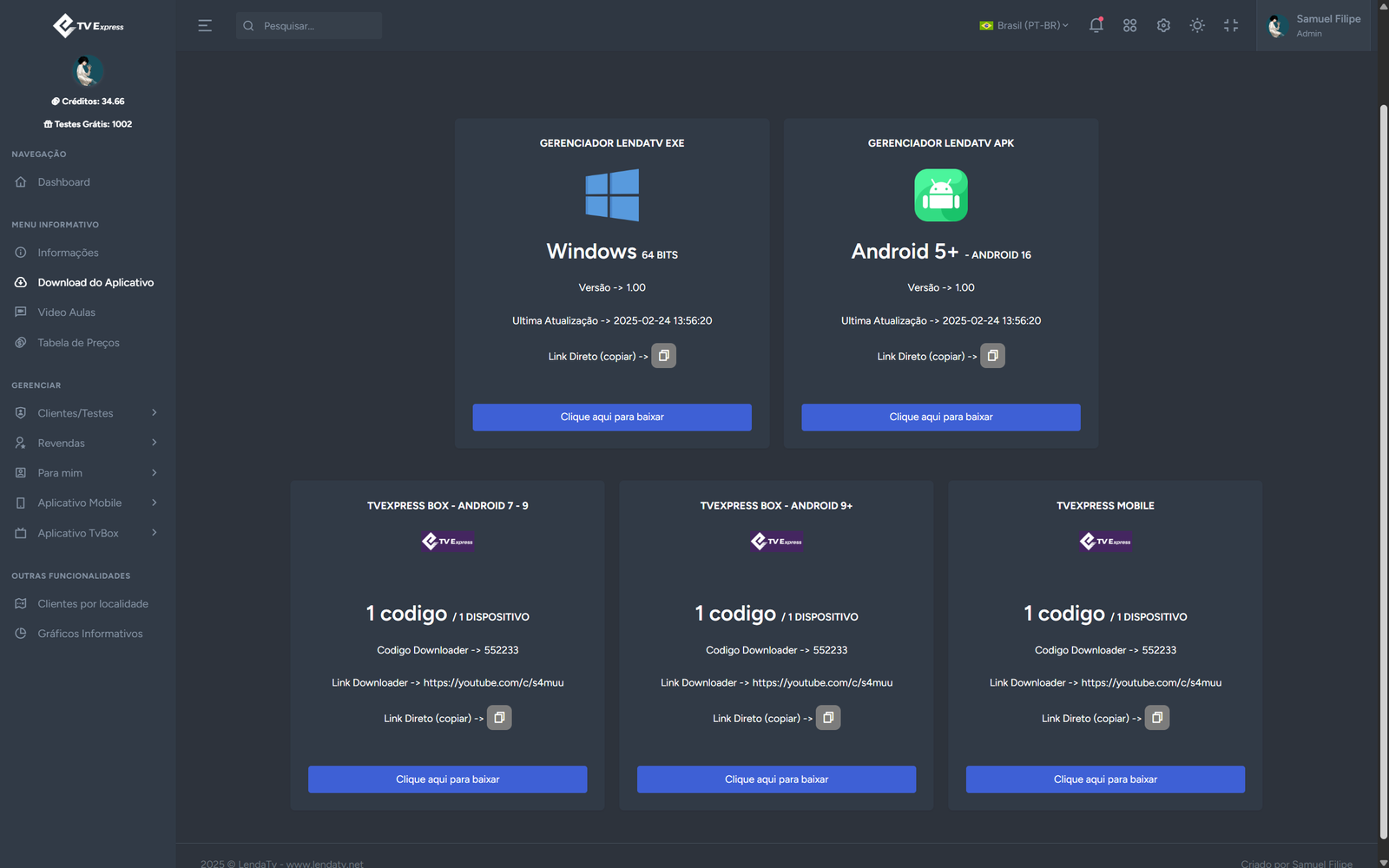Click Windows 64 BITS heading
This screenshot has width=1389, height=868.
click(612, 252)
